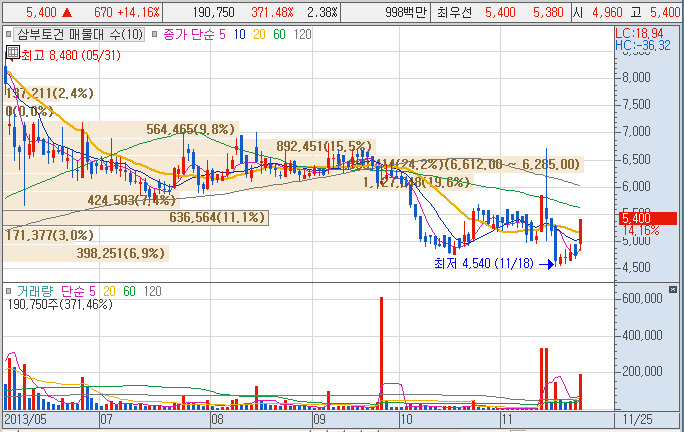Click the 6,500 level on the price axis
The width and height of the screenshot is (684, 432).
coord(636,159)
